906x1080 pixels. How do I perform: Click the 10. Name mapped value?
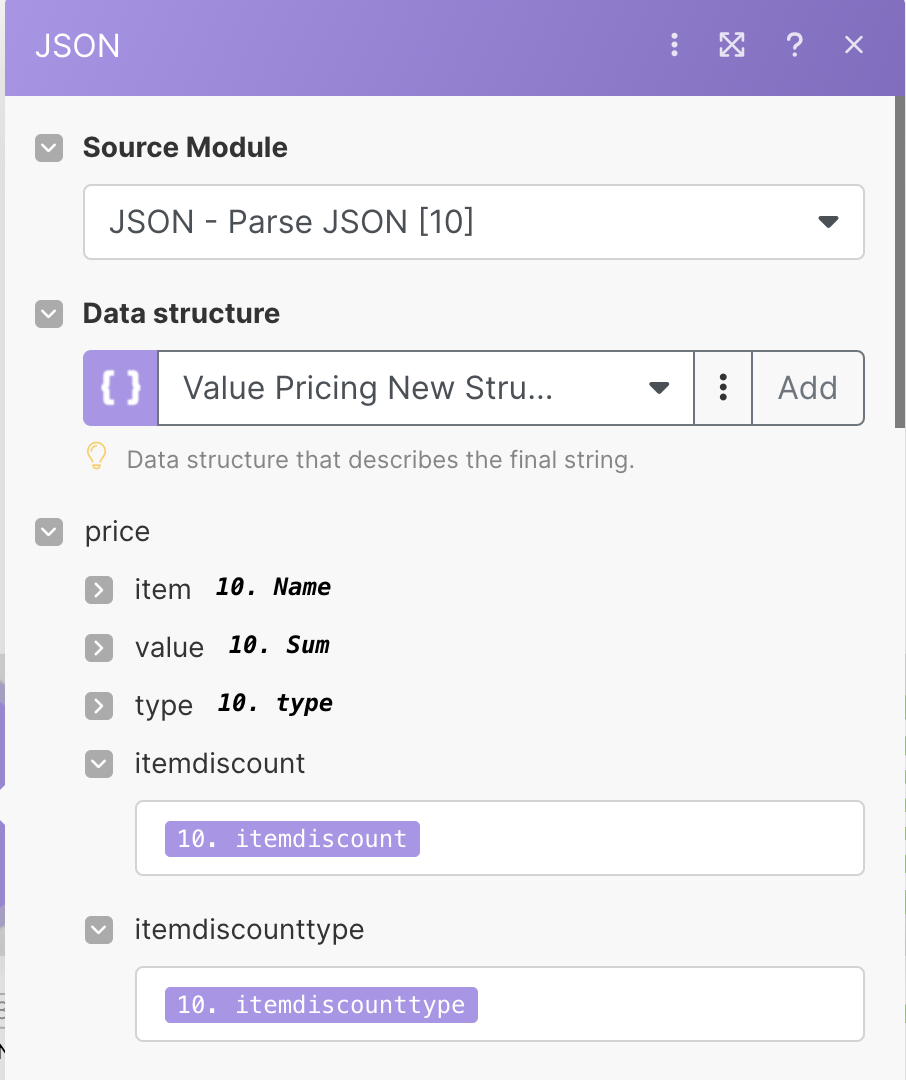(x=274, y=587)
